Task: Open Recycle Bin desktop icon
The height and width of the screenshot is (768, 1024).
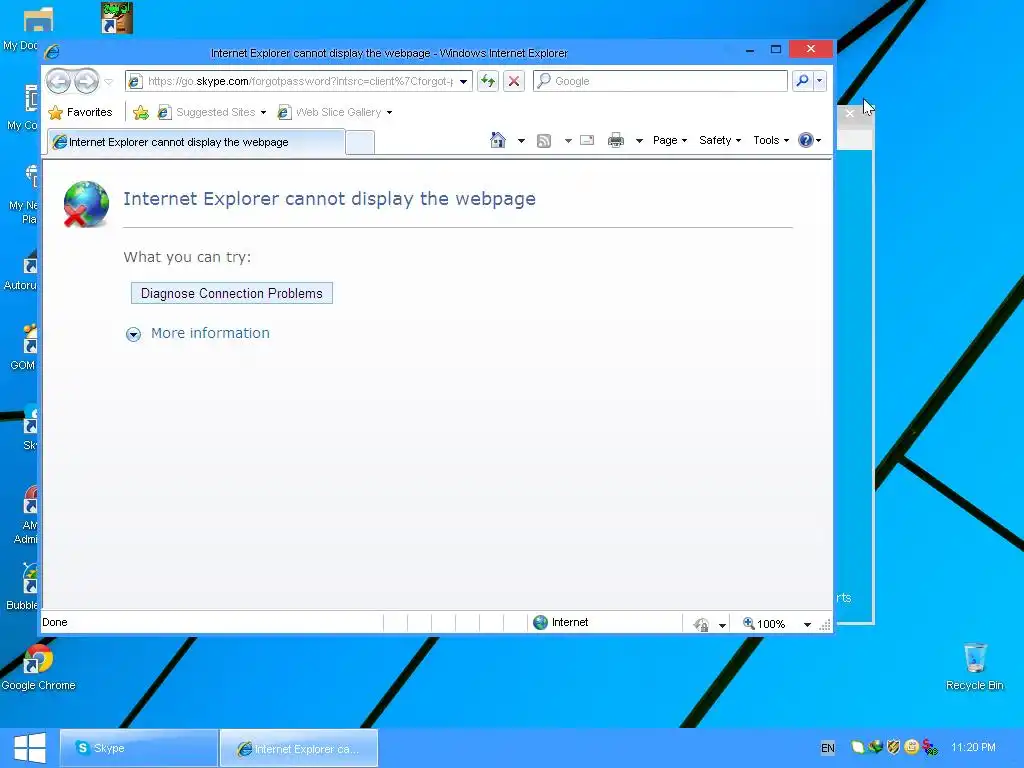Action: (x=975, y=666)
